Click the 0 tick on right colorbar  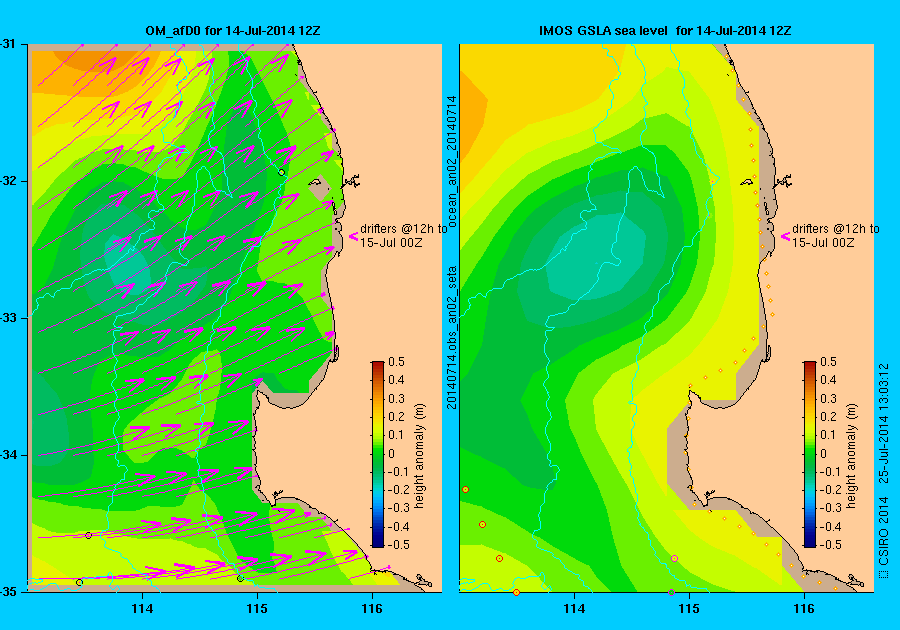pyautogui.click(x=824, y=453)
